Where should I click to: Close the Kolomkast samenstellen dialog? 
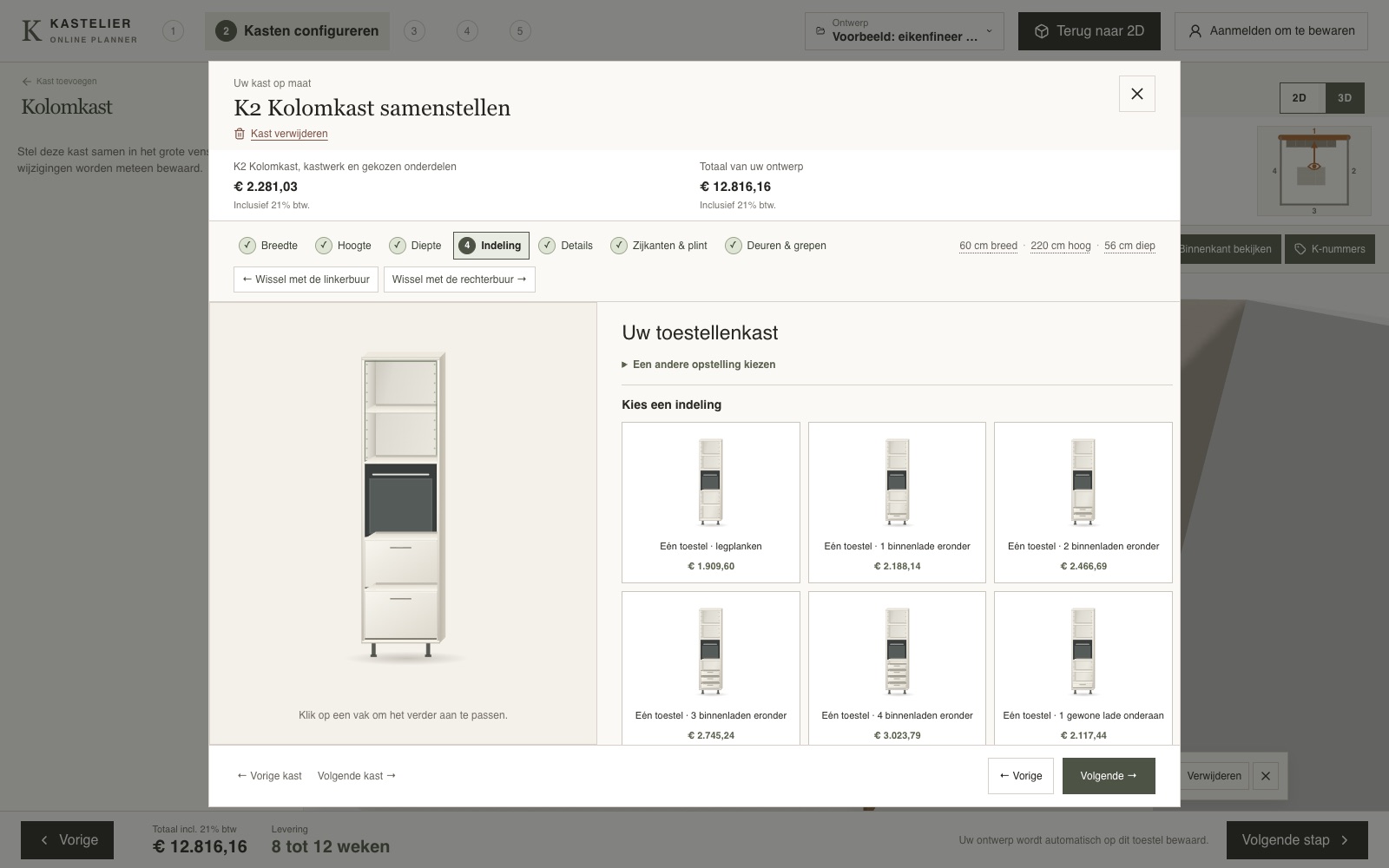(1136, 94)
